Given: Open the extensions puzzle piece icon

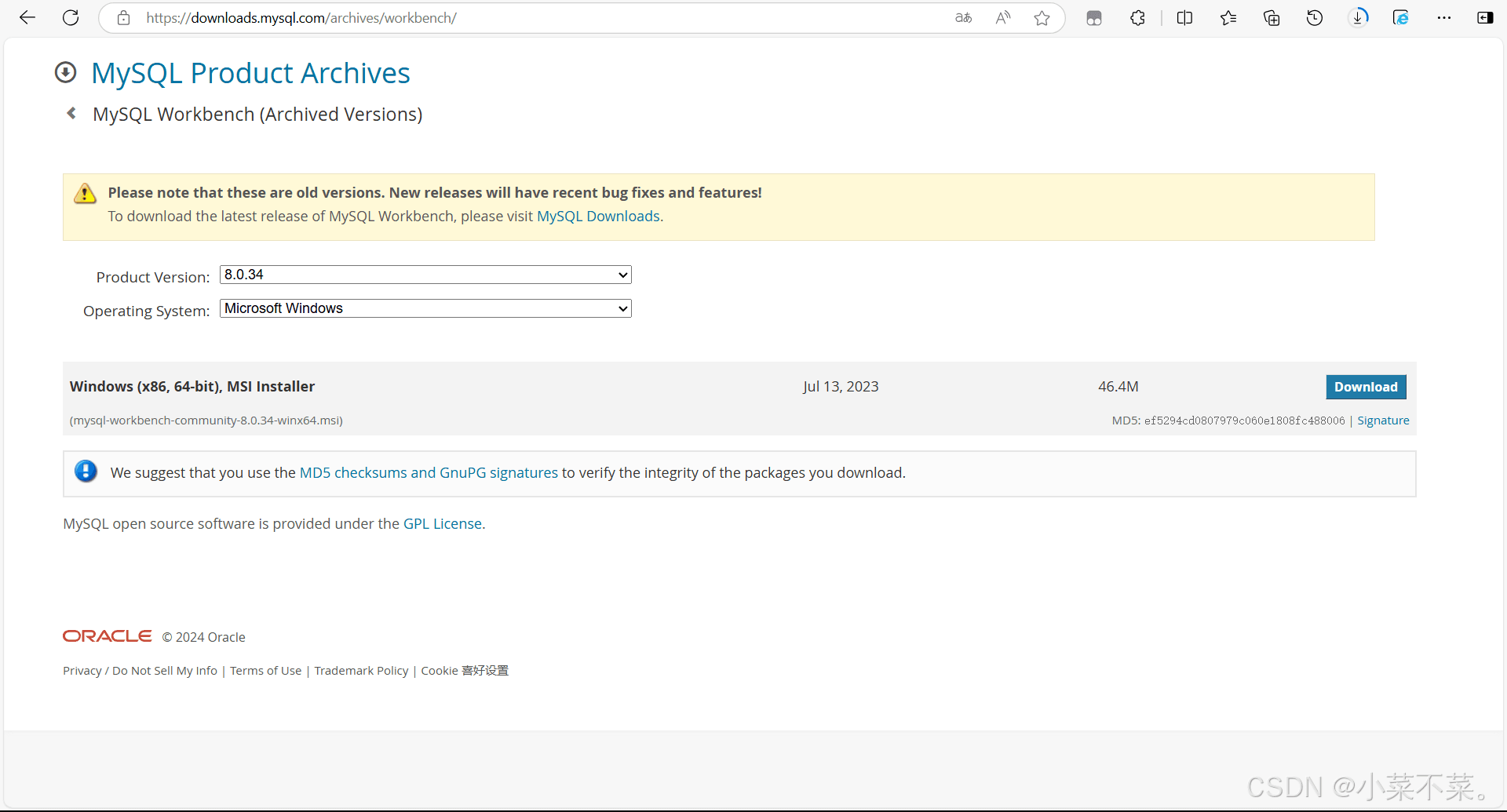Looking at the screenshot, I should point(1137,17).
